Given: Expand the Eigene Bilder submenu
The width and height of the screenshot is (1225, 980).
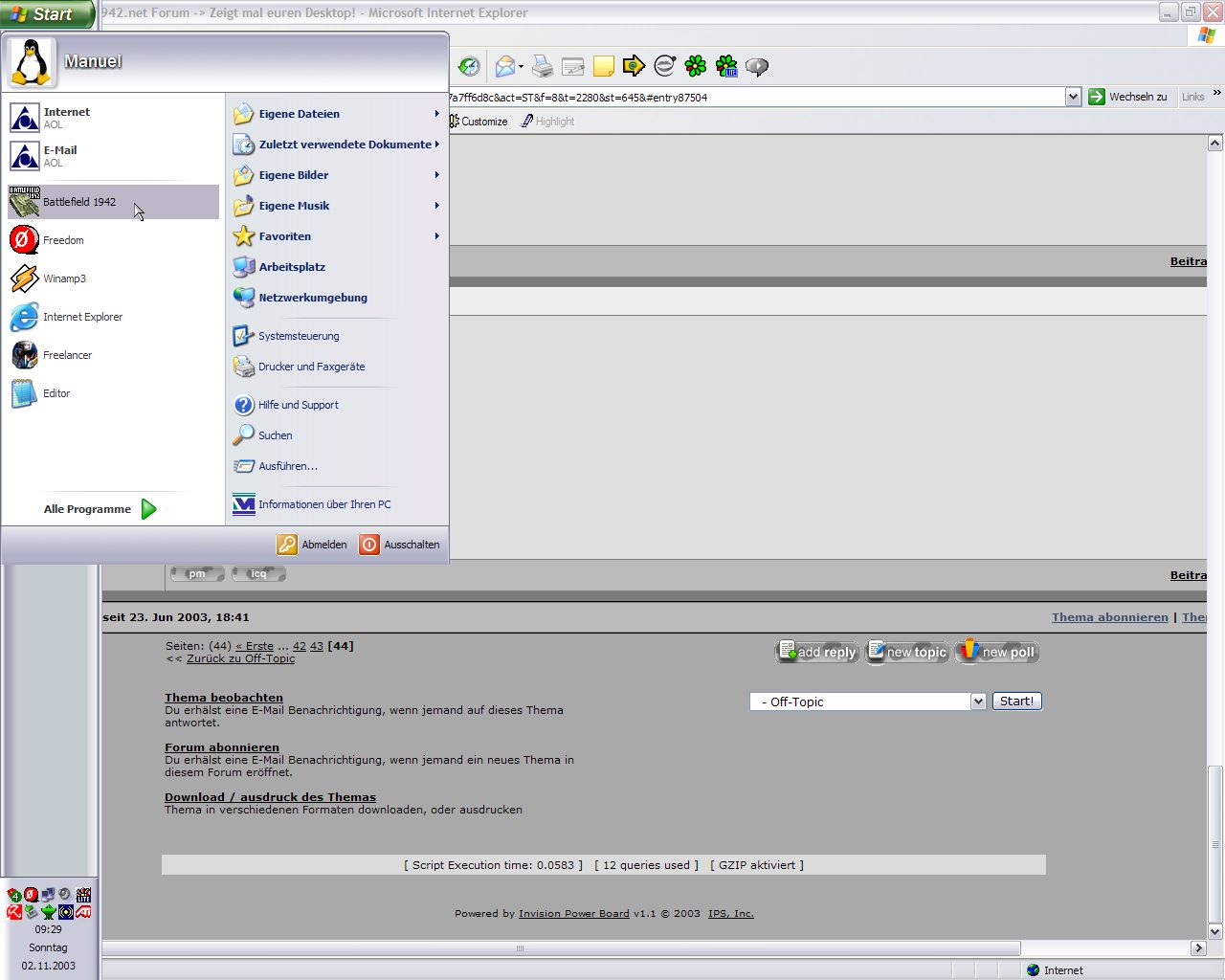Looking at the screenshot, I should coord(337,175).
